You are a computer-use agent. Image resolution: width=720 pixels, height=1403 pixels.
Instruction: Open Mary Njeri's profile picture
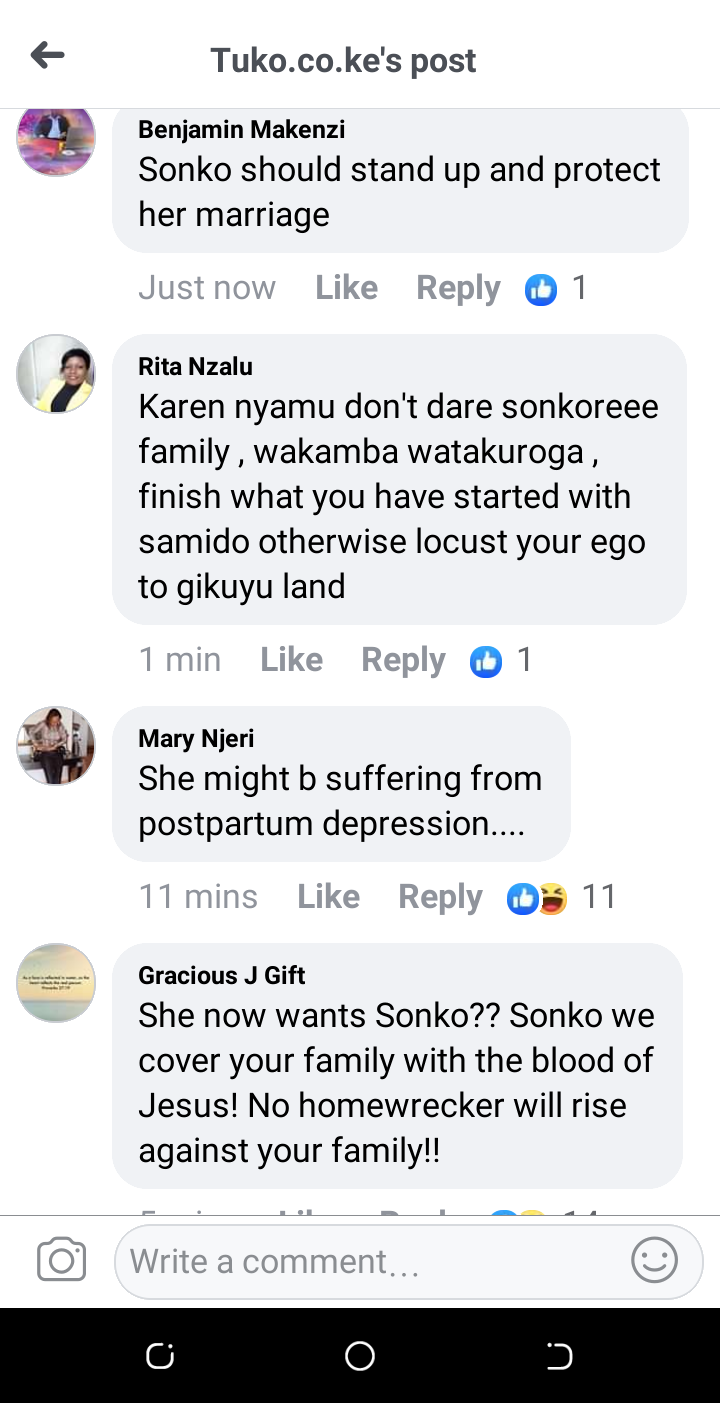click(x=56, y=746)
